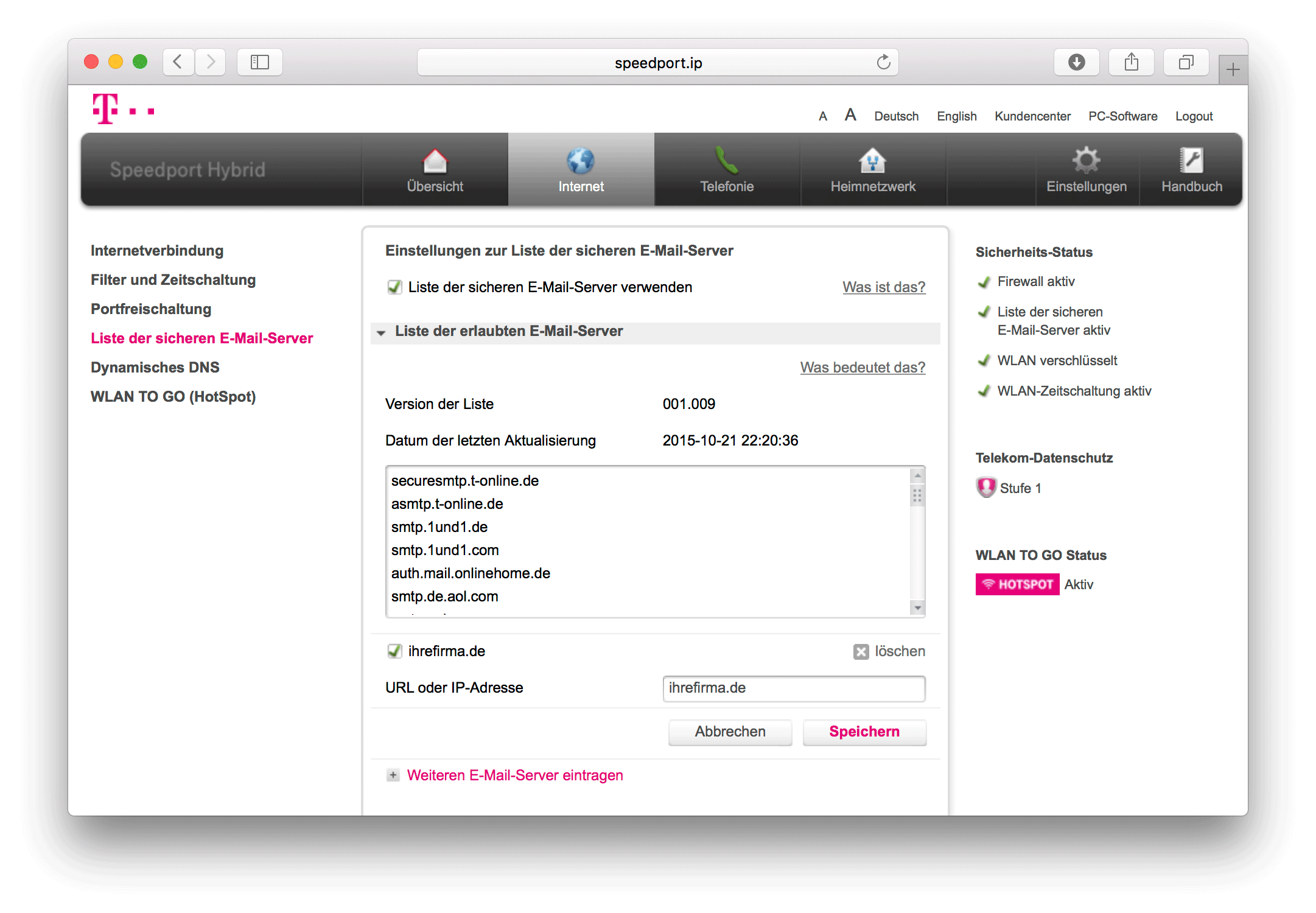Viewport: 1316px width, 913px height.
Task: Collapse 'Liste der erlaubten E-Mail-Server'
Action: (382, 333)
